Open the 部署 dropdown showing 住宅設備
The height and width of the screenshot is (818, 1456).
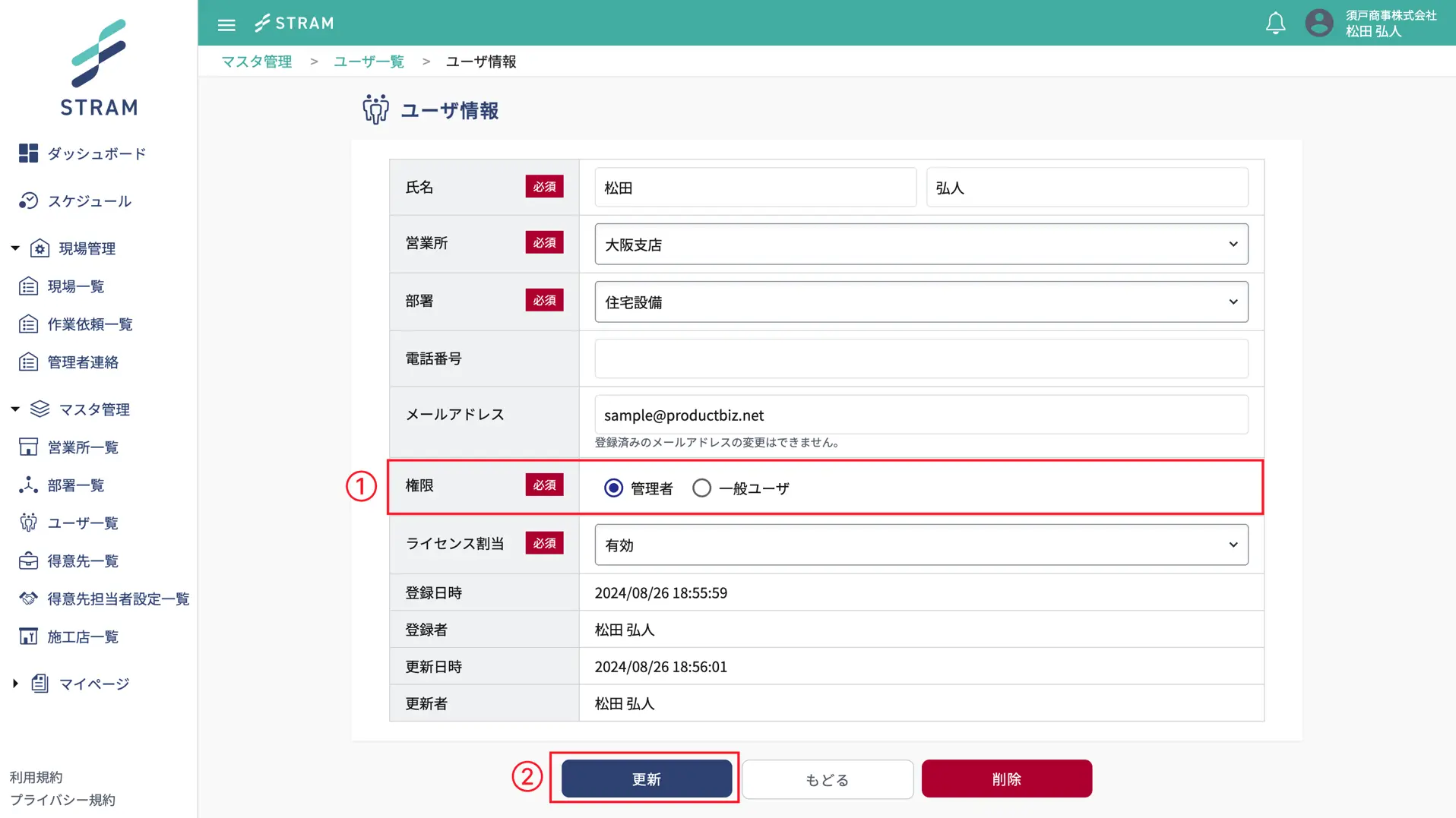[920, 302]
